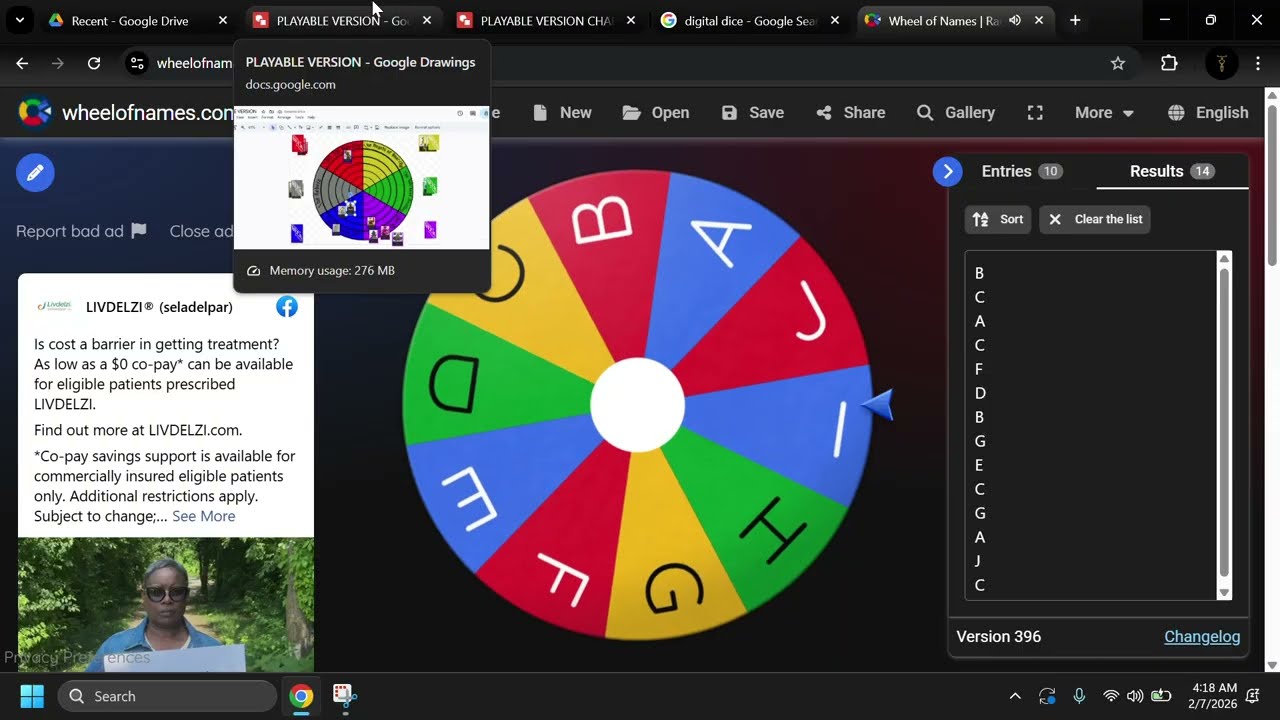
Task: Show hidden tray icons chevron
Action: point(1015,696)
